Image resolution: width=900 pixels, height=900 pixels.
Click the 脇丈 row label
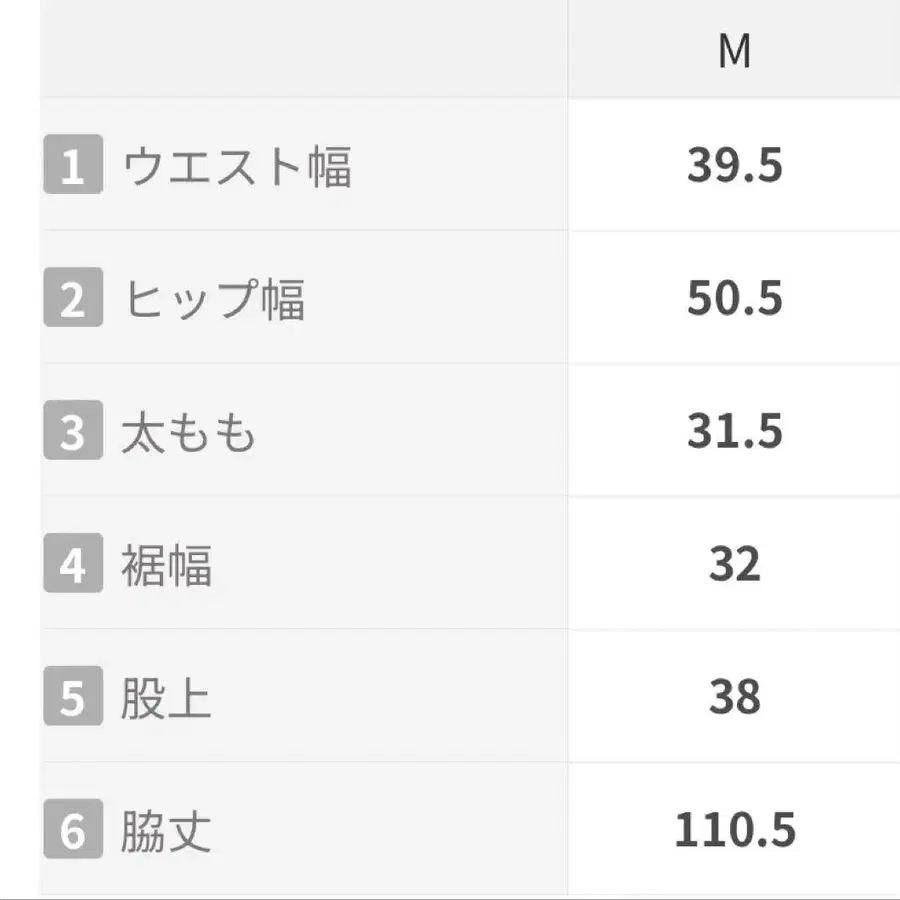pyautogui.click(x=166, y=831)
